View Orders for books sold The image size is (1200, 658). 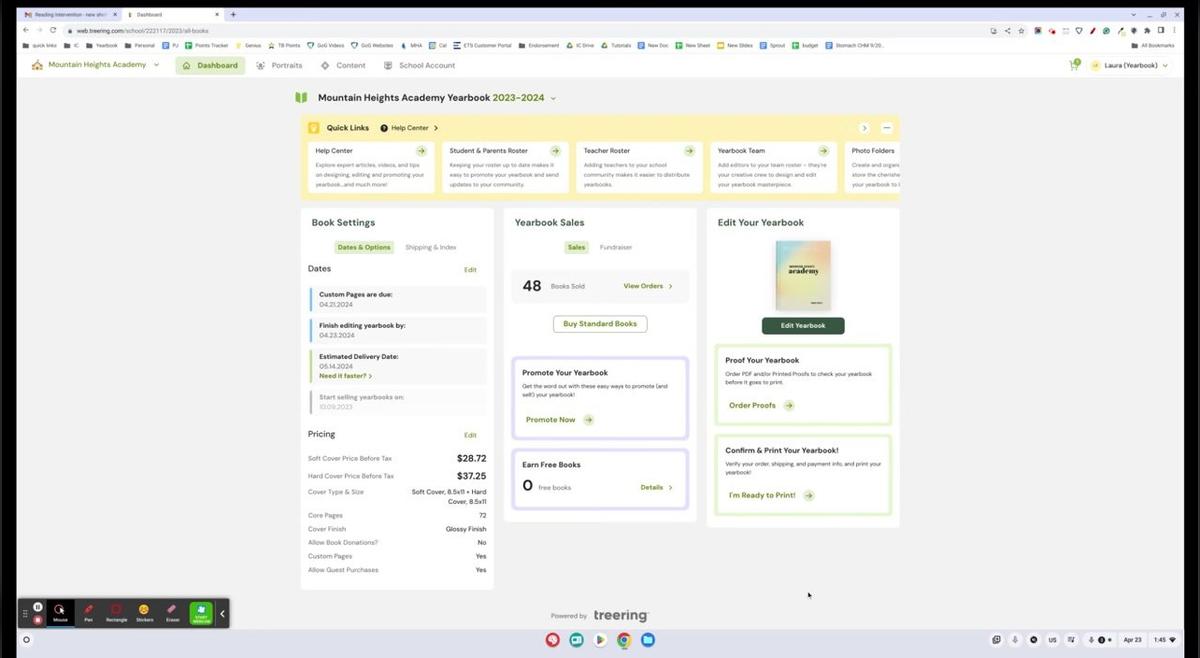[x=648, y=286]
